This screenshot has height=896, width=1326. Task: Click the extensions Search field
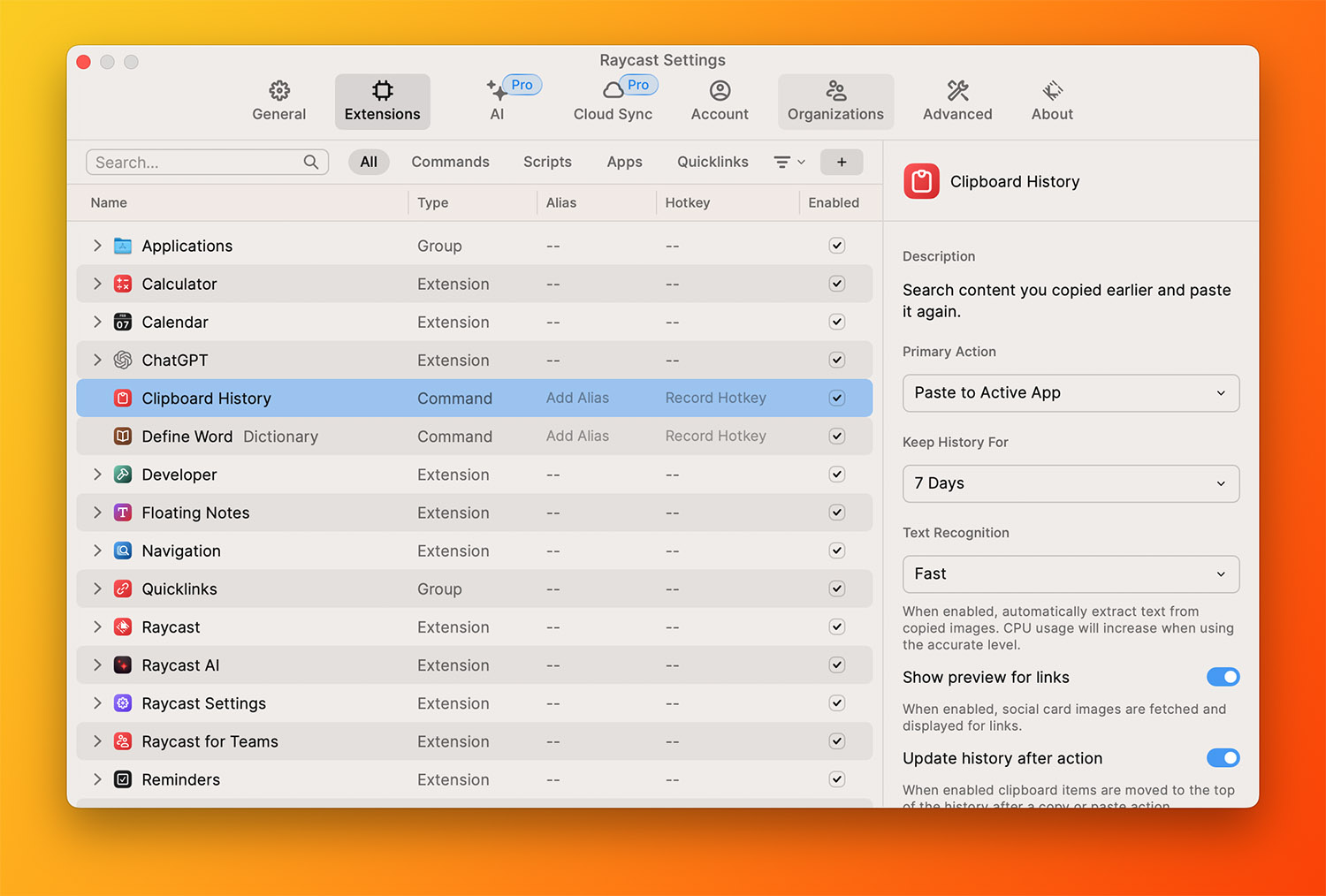197,163
